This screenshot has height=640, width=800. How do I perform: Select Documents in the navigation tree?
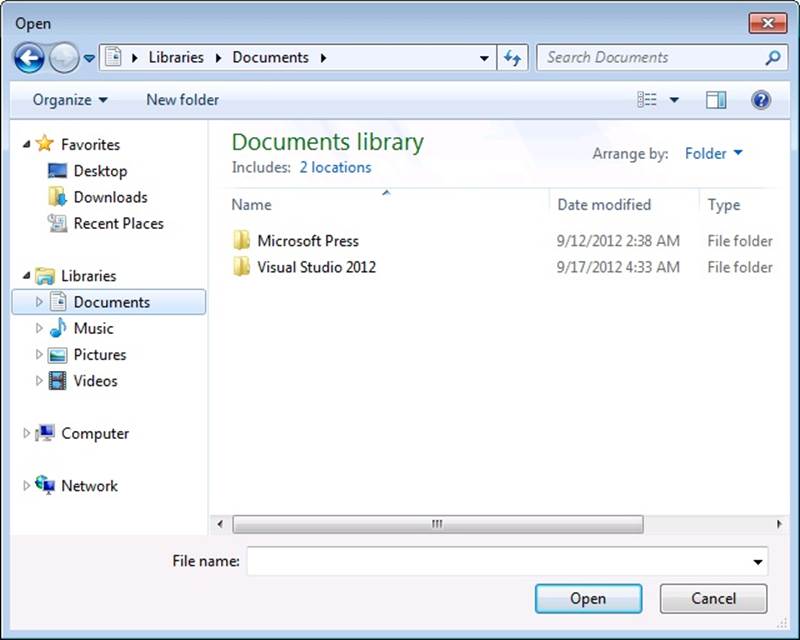pyautogui.click(x=112, y=302)
